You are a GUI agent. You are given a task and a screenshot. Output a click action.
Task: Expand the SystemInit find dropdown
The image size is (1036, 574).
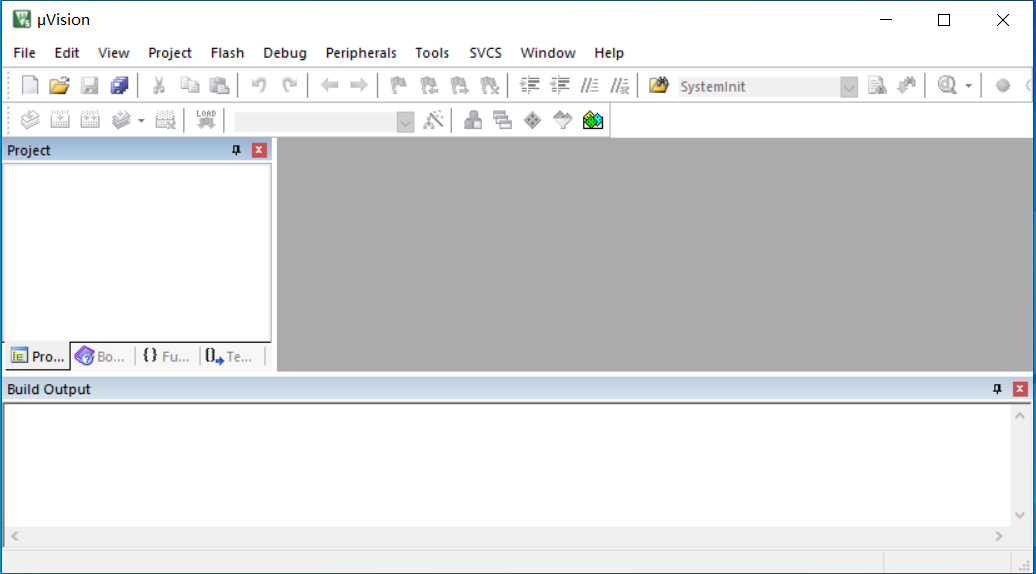(849, 87)
